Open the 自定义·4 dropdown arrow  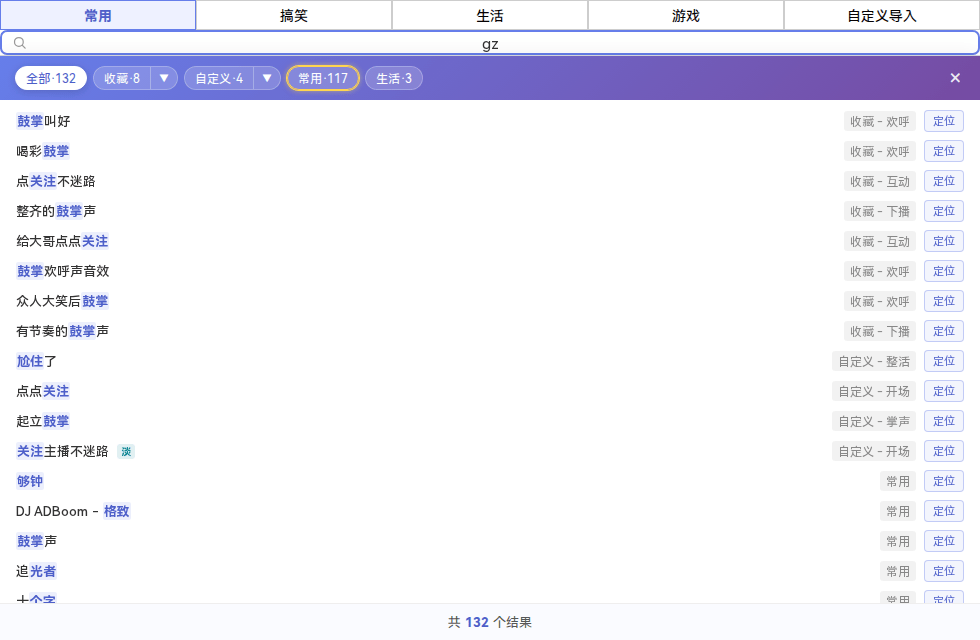tap(267, 78)
